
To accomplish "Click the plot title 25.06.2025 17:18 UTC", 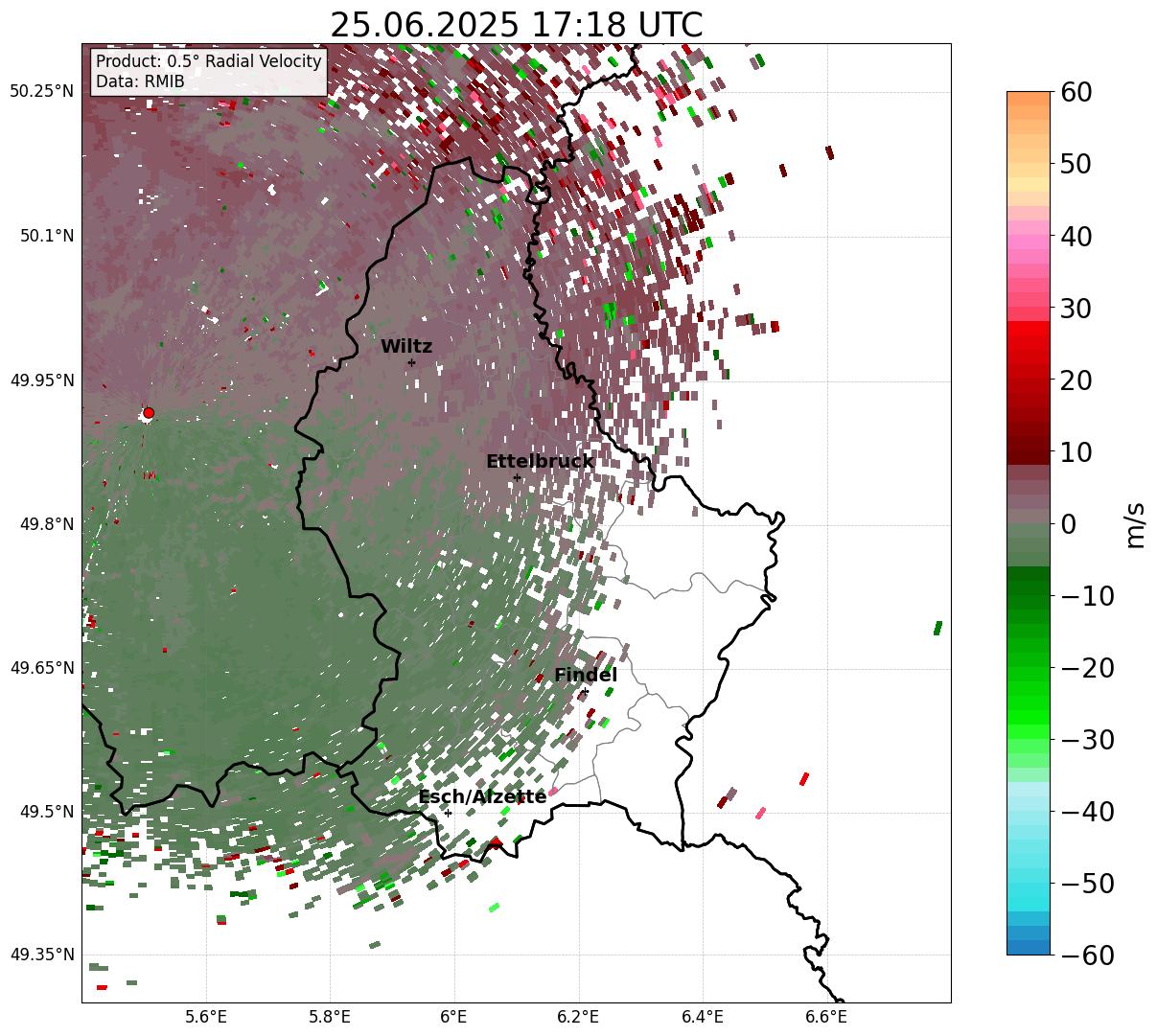I will click(516, 25).
